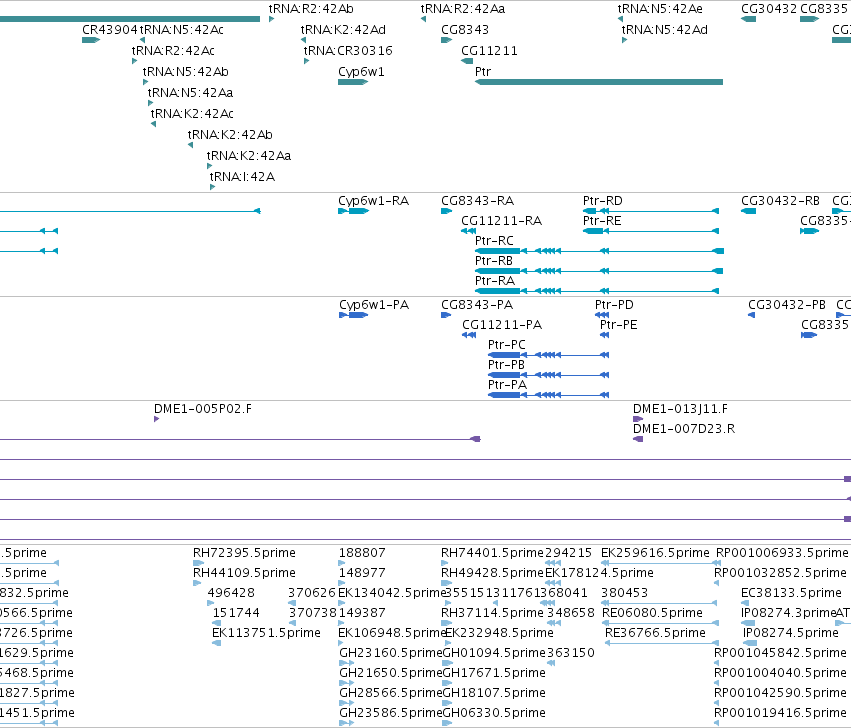This screenshot has height=728, width=851.
Task: Click EST 188807 label
Action: click(362, 553)
